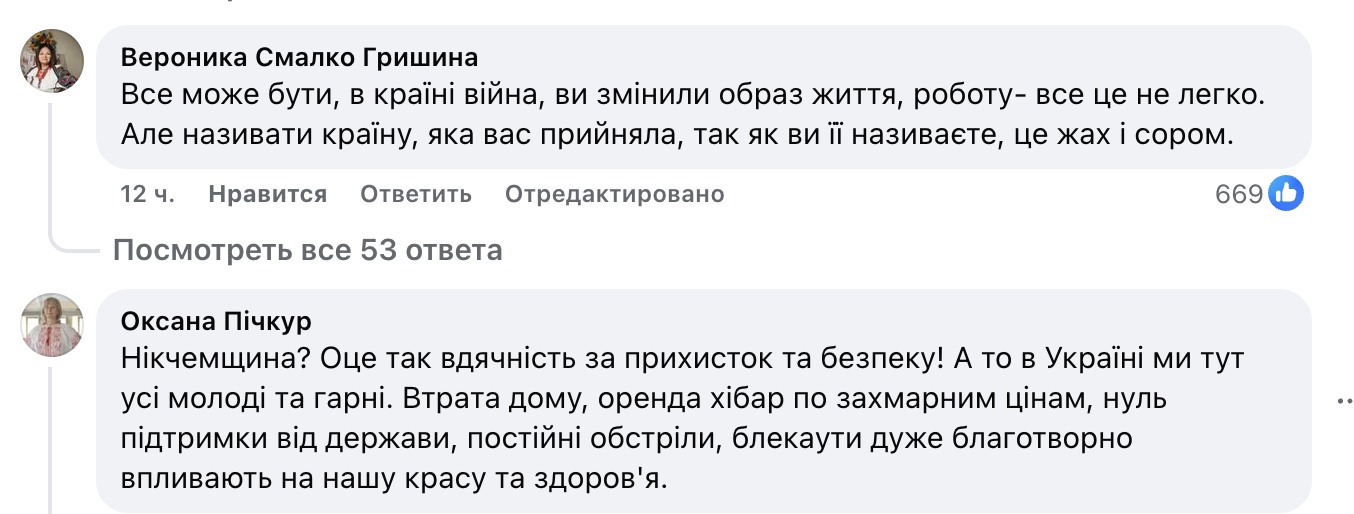The height and width of the screenshot is (514, 1354).
Task: Open the three-dot comment options menu
Action: tap(1343, 402)
